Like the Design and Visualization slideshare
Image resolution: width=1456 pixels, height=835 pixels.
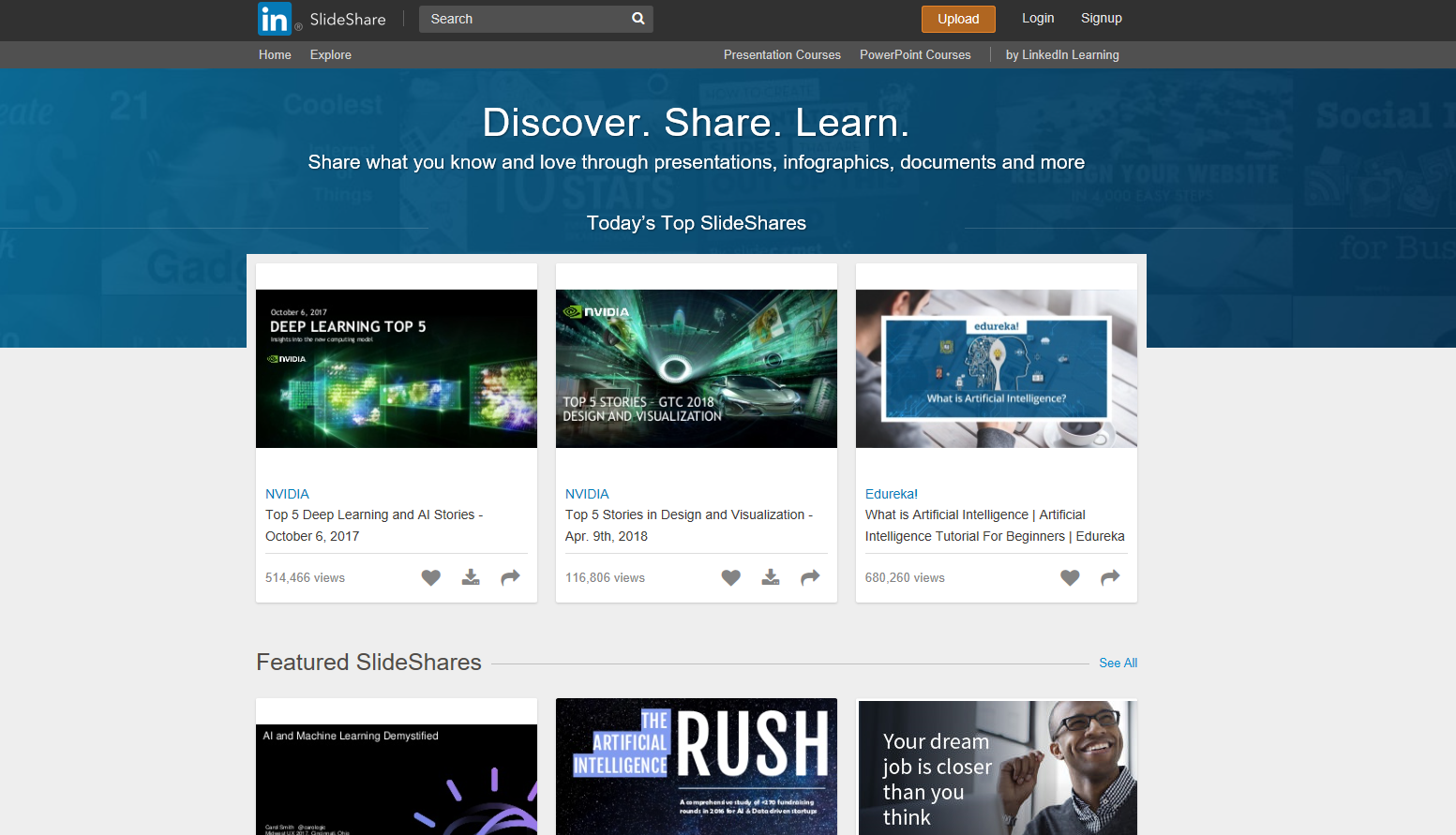click(x=730, y=577)
